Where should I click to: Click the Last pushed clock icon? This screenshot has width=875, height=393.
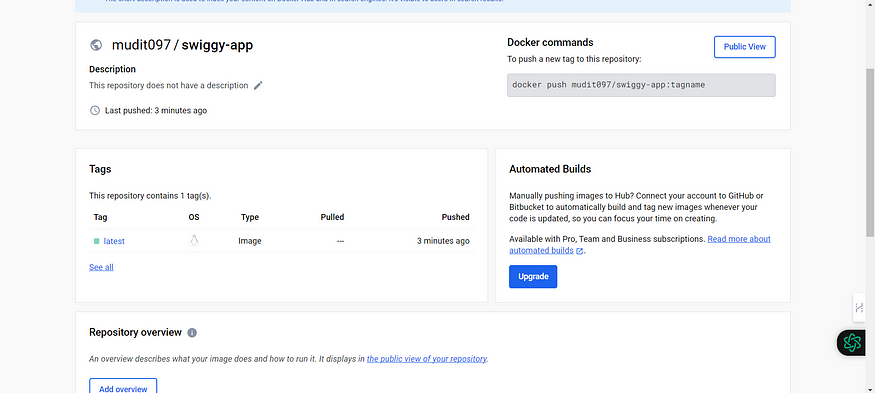95,111
